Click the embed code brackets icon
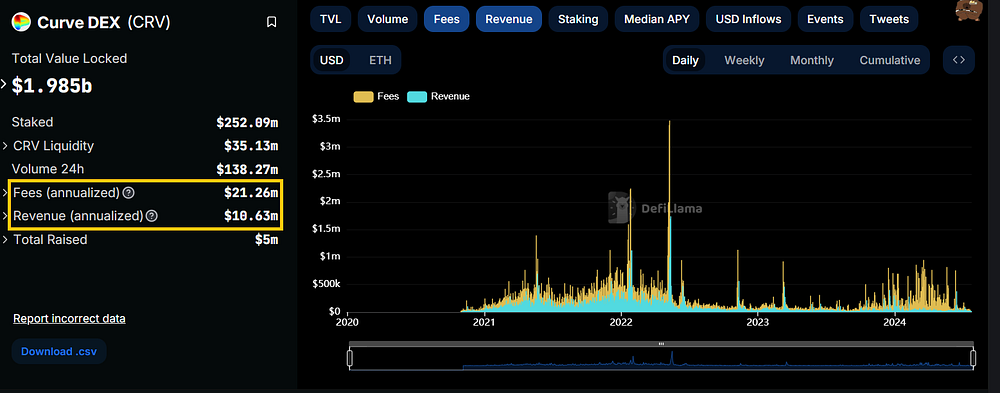The width and height of the screenshot is (1000, 393). coord(959,60)
